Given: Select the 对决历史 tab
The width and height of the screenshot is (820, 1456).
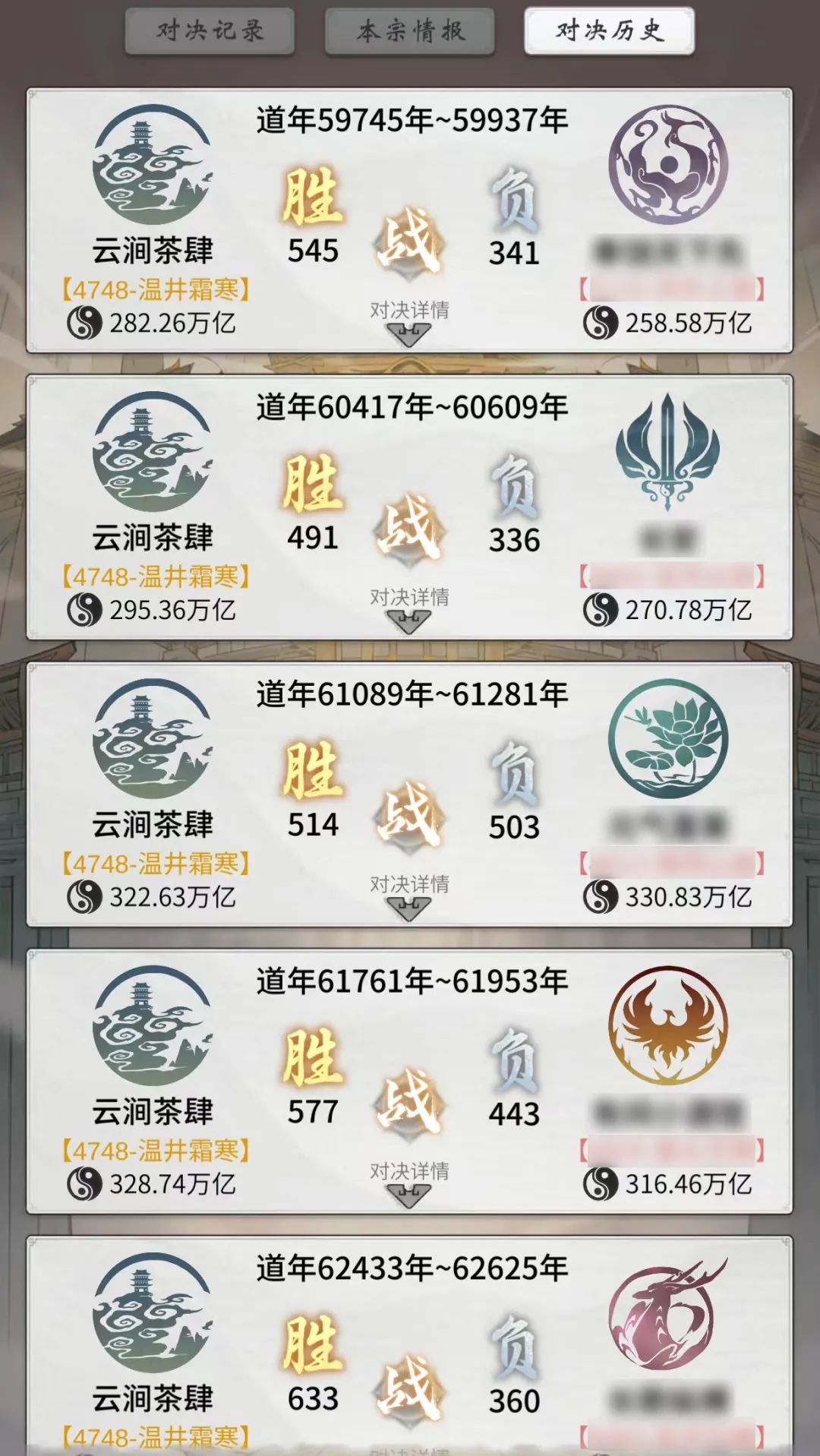Looking at the screenshot, I should coord(609,31).
